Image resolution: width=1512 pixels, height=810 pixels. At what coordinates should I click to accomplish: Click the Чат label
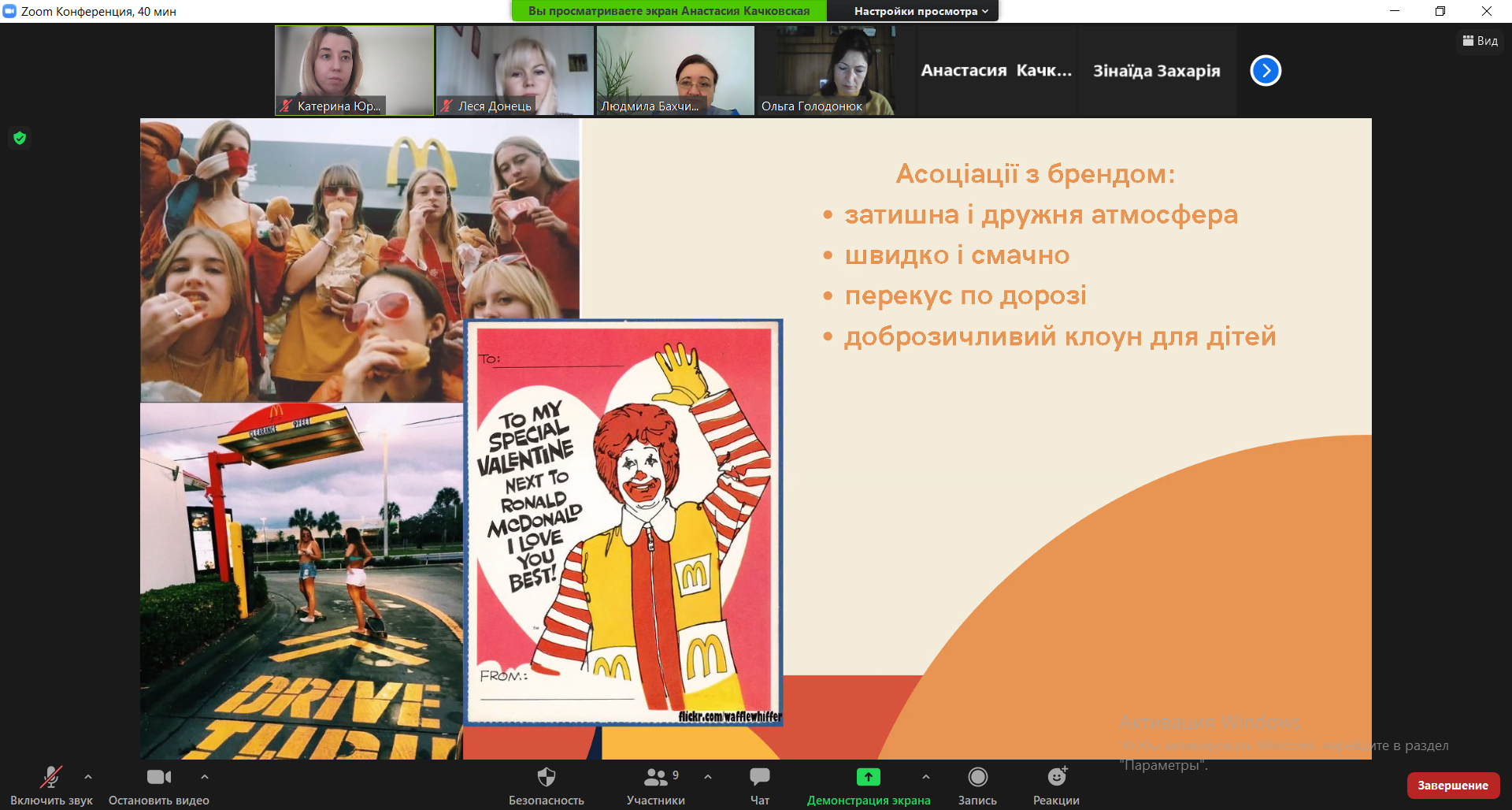tap(760, 800)
